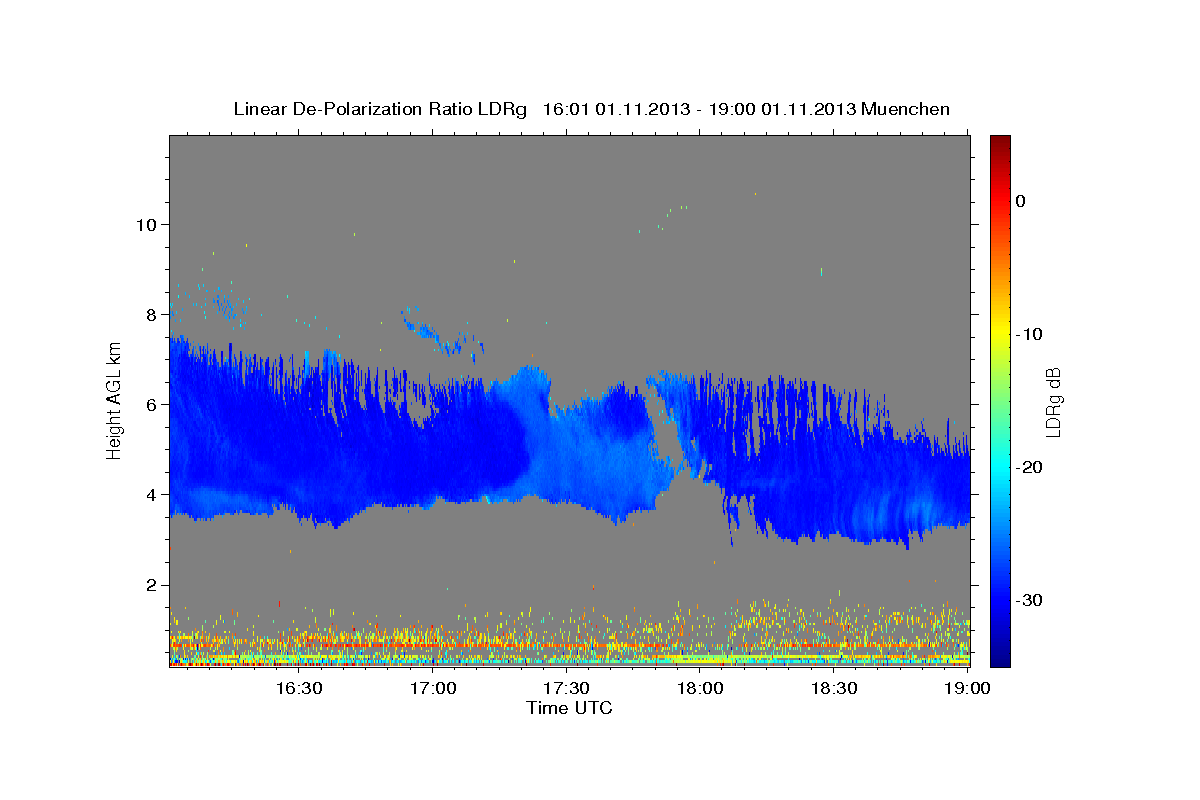Click the 18:00 time tick label

700,688
